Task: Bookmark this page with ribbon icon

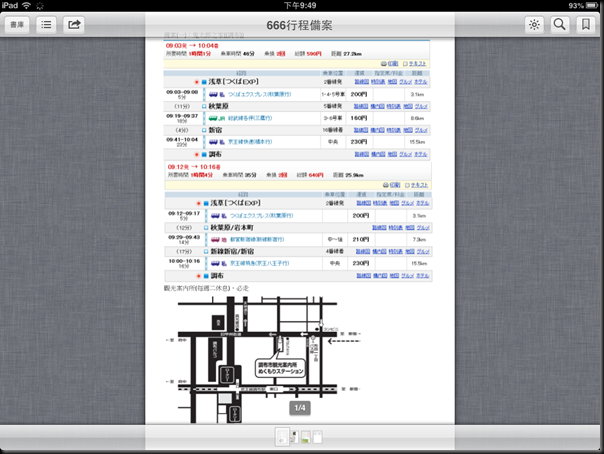Action: [586, 25]
